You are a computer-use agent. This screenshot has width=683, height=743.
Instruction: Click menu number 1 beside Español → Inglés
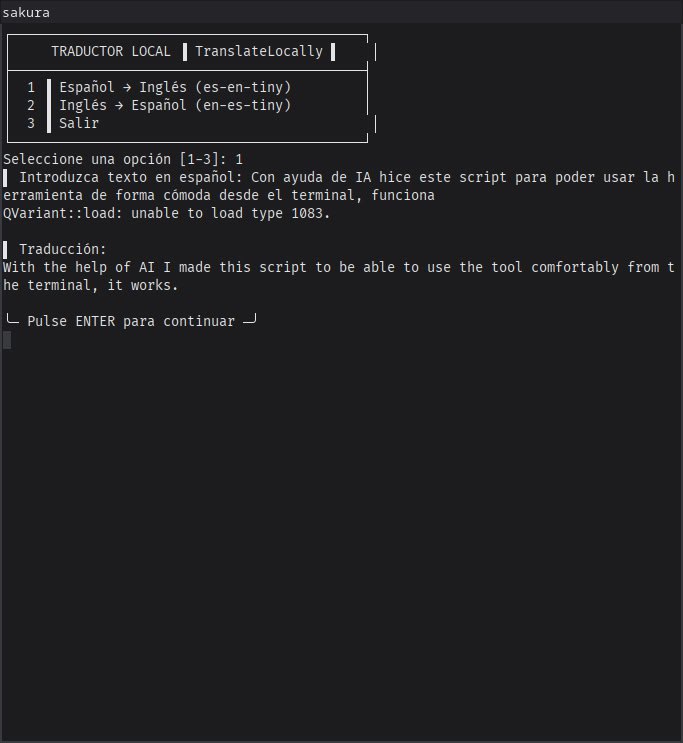(x=31, y=87)
